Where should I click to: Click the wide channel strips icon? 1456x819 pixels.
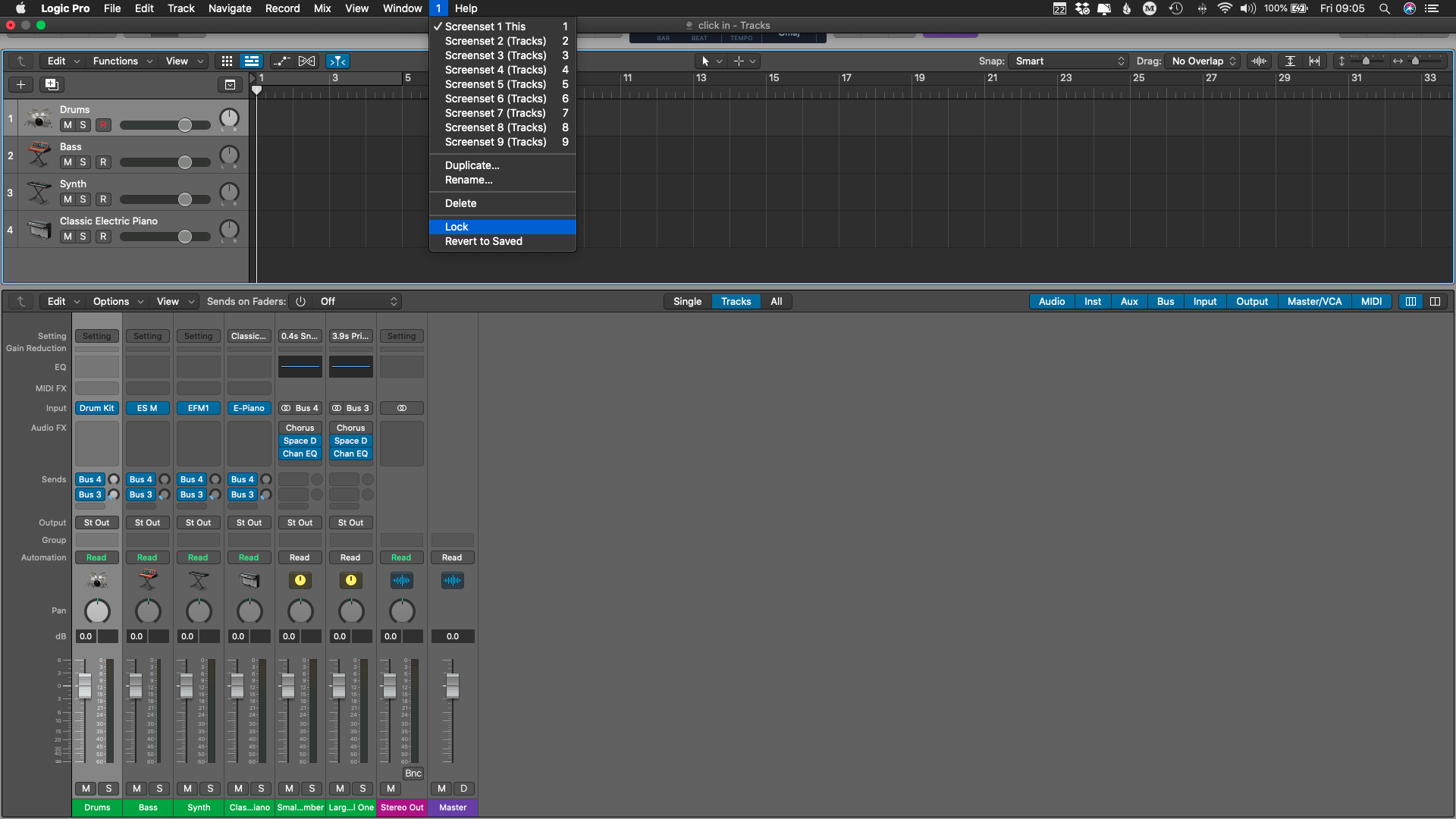tap(1435, 301)
